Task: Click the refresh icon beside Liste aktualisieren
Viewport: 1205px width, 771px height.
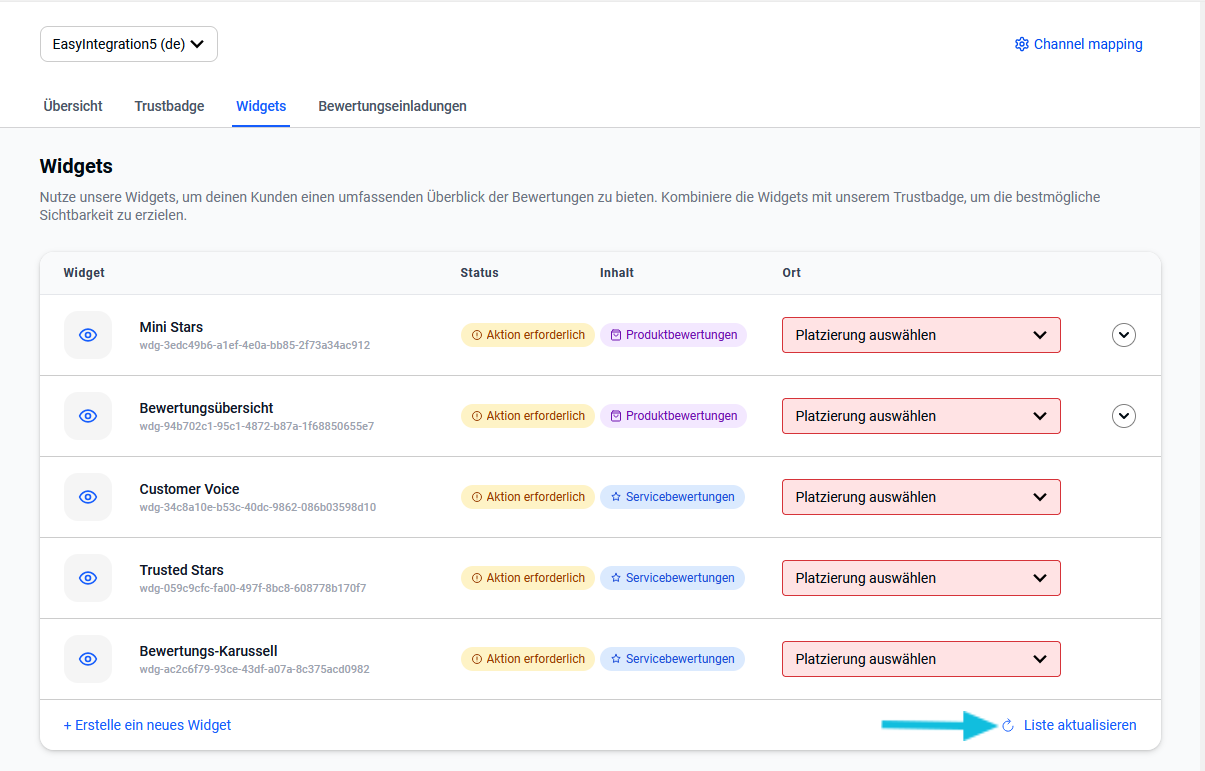Action: (x=1008, y=725)
